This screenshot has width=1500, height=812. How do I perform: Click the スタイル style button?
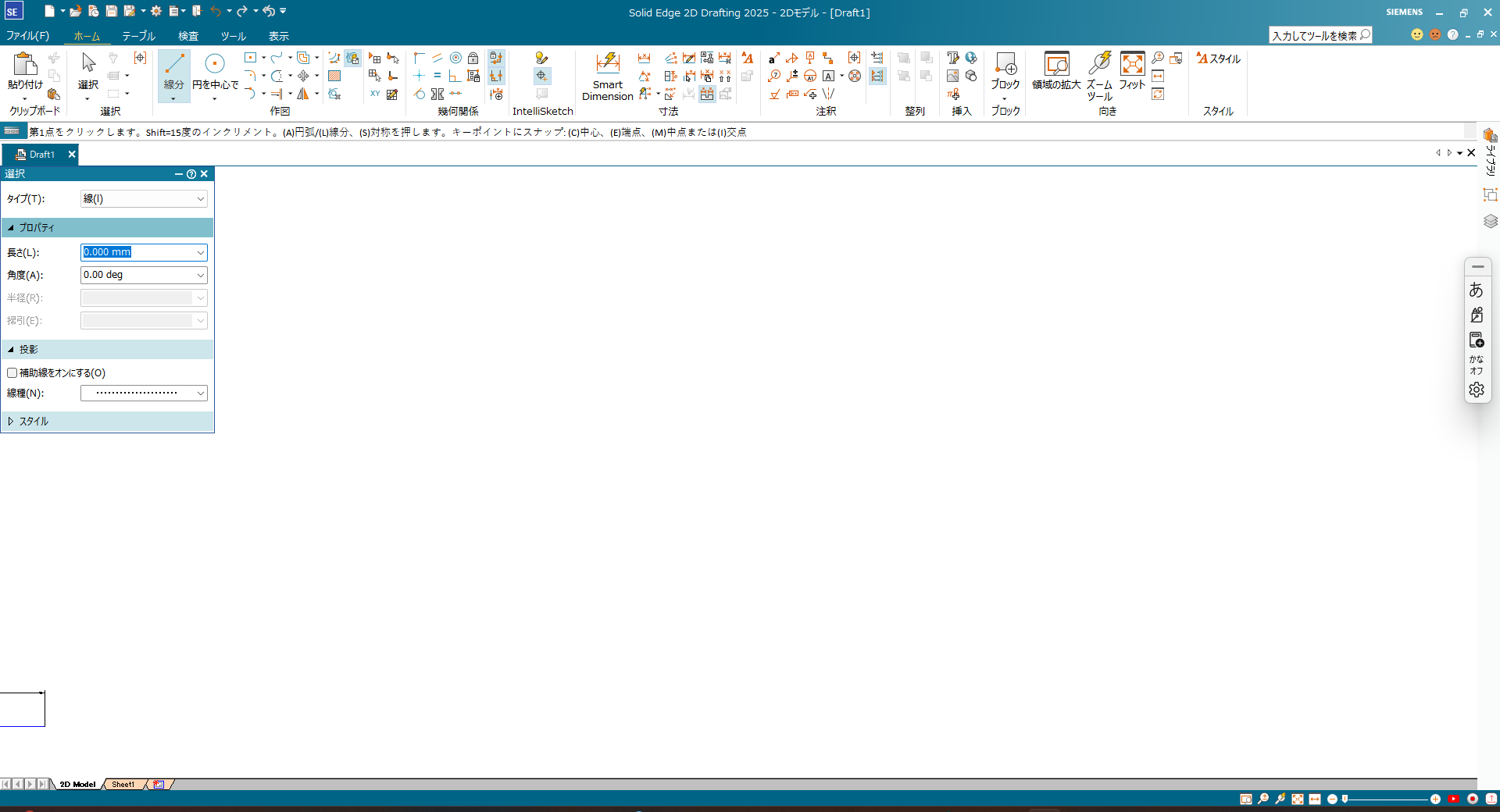1218,59
